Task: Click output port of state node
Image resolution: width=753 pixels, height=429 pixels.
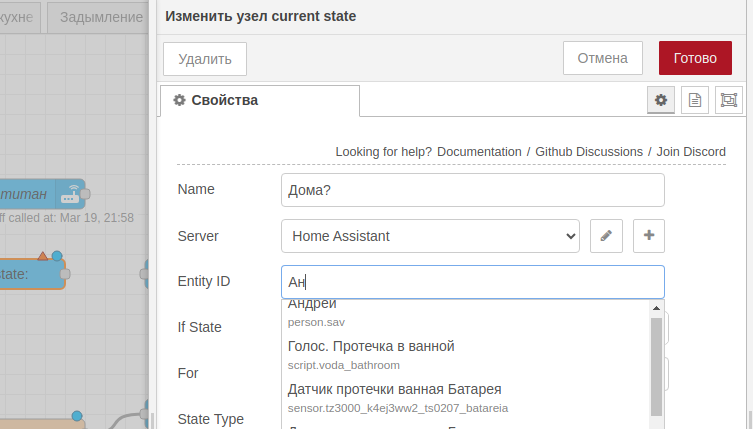Action: pyautogui.click(x=66, y=273)
